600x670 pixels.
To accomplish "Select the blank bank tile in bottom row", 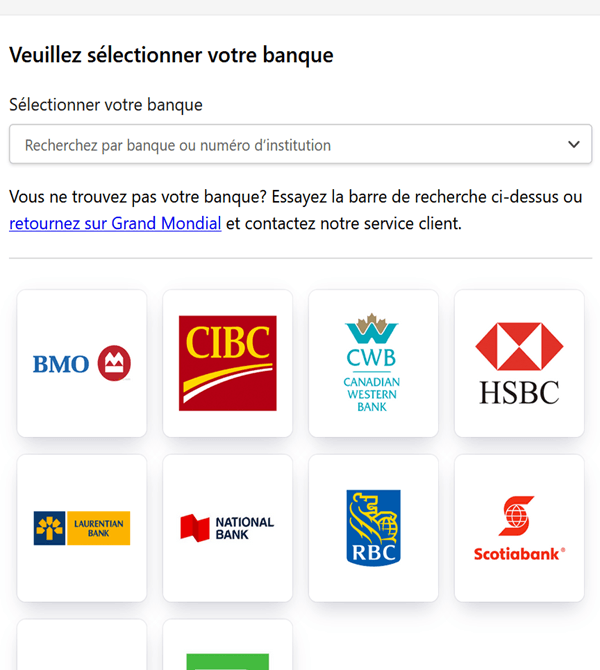I will pos(82,648).
